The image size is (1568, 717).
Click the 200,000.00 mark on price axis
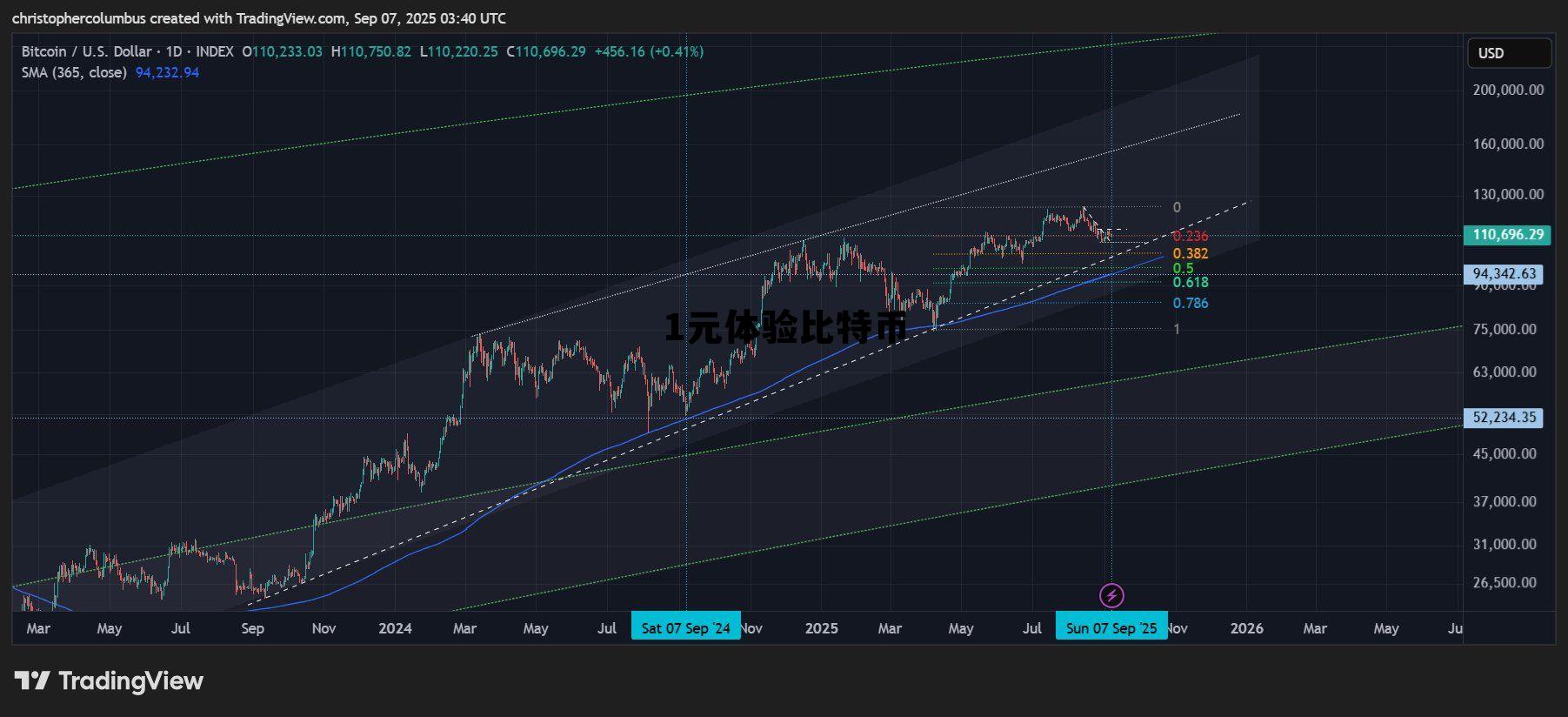1508,90
